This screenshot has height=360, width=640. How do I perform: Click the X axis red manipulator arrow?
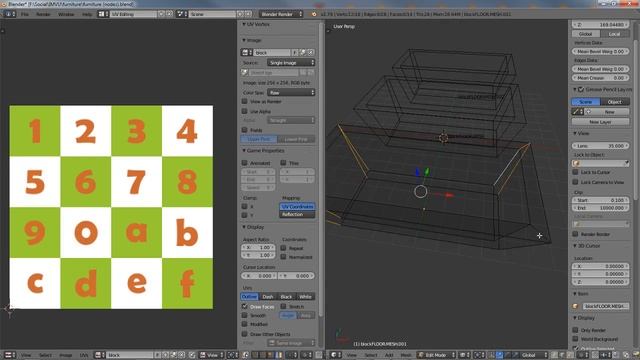[449, 195]
